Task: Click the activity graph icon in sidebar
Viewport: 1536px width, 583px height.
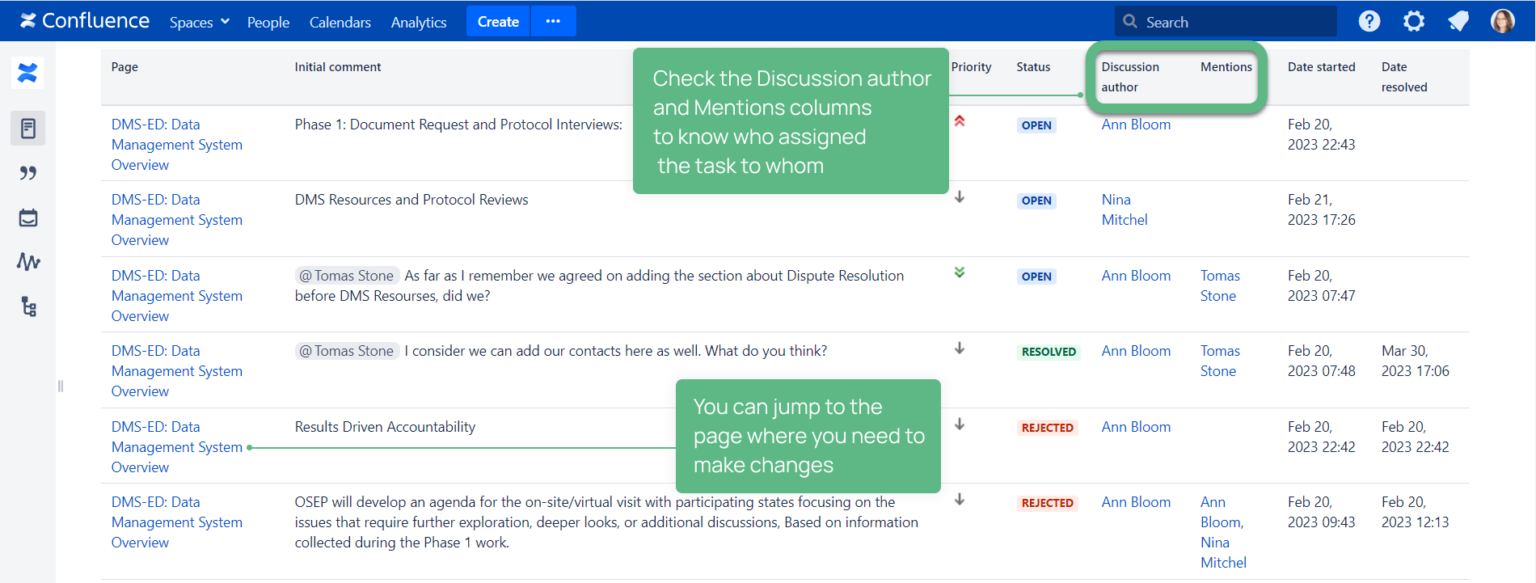Action: coord(27,261)
